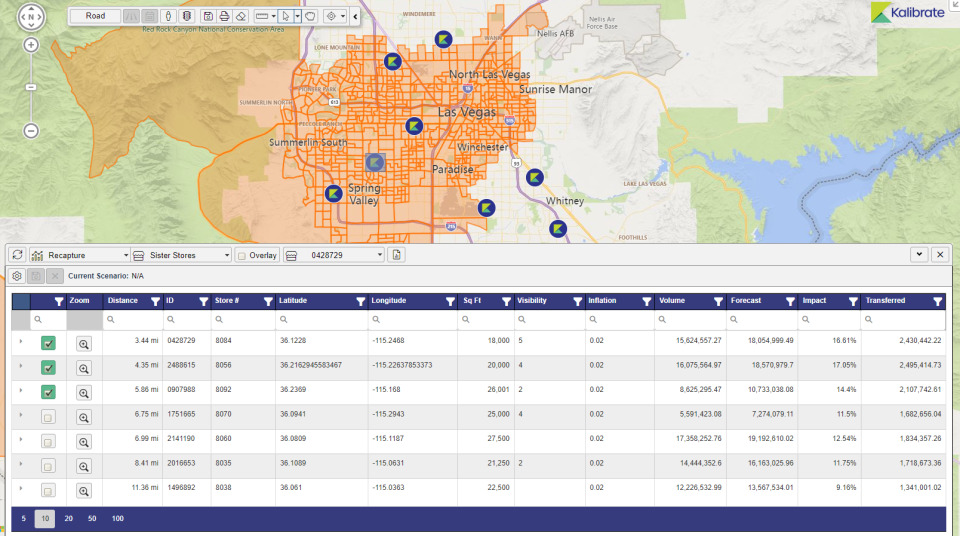Screen dimensions: 960x536
Task: Select the eraser clear tool
Action: (x=240, y=16)
